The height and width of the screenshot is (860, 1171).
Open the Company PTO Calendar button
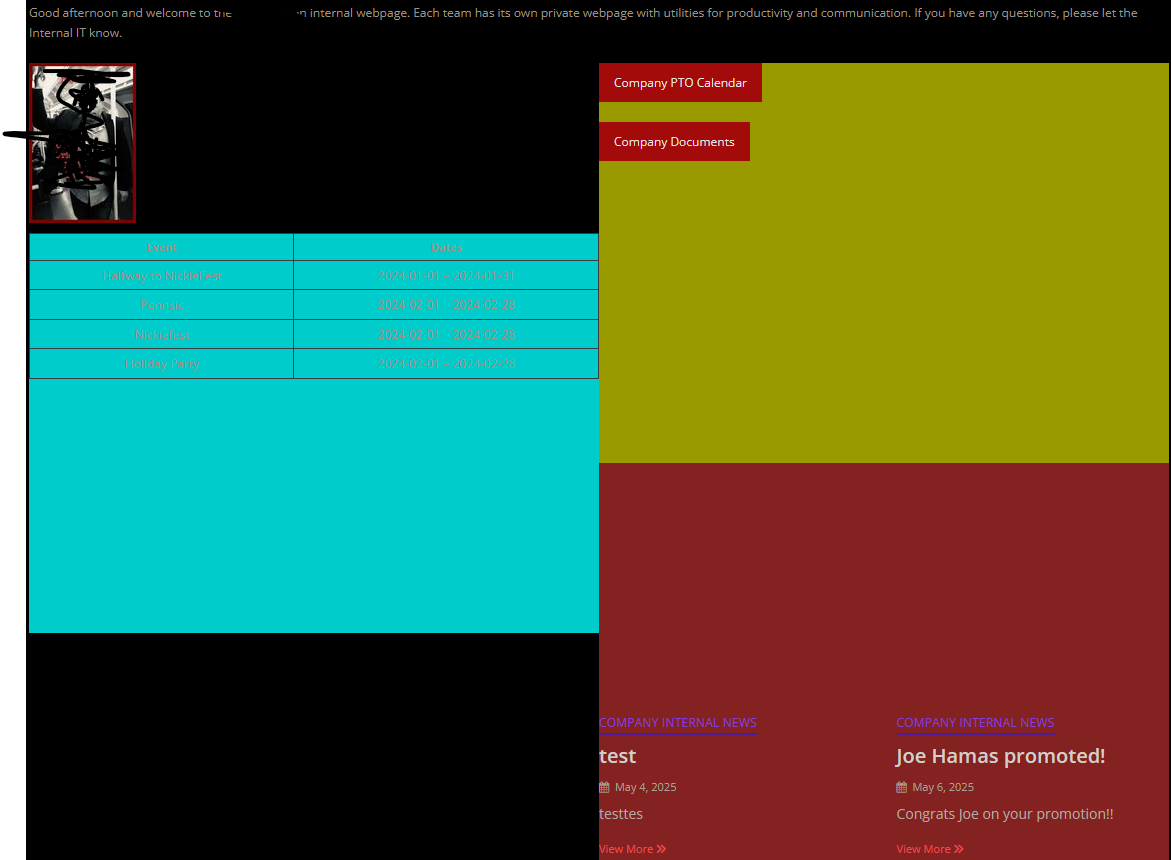point(680,83)
